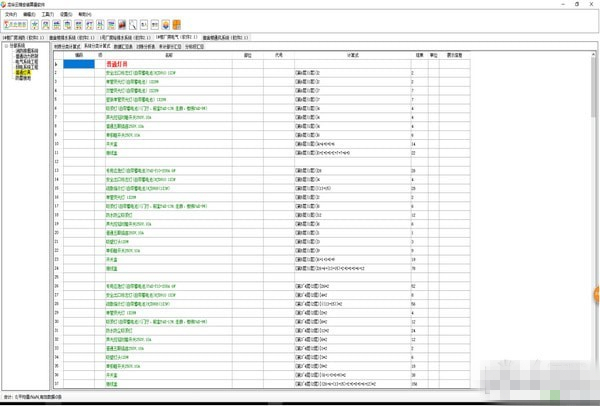Image resolution: width=600 pixels, height=406 pixels.
Task: Click the 灯 toolbar icon
Action: (89, 25)
